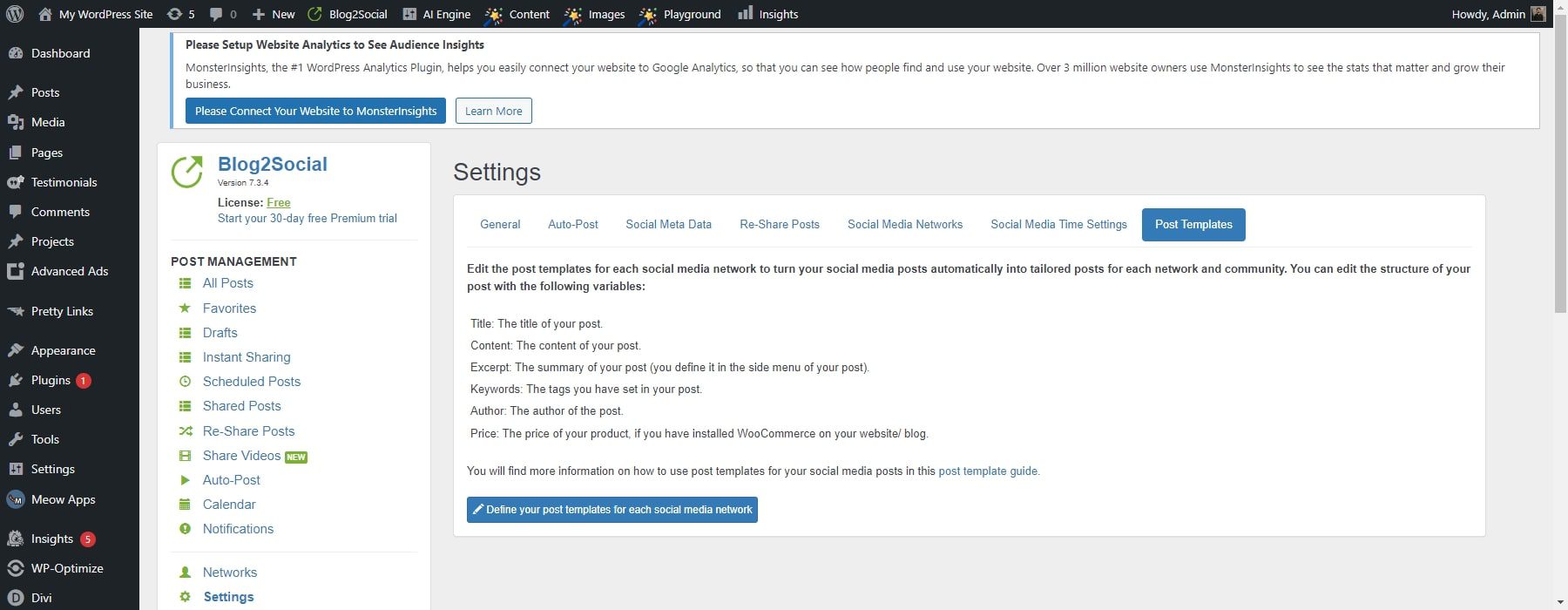Open the Insights bar chart in admin bar
The width and height of the screenshot is (1568, 610).
(x=746, y=13)
